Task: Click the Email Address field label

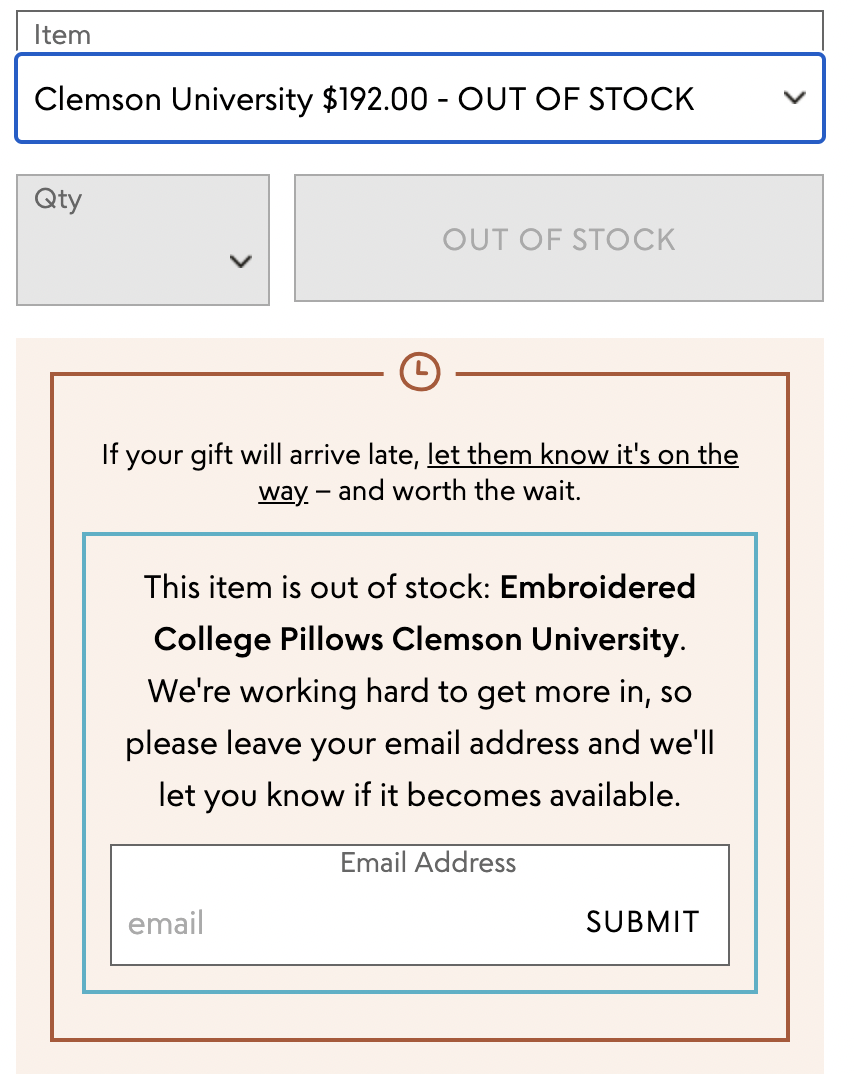Action: pos(428,862)
